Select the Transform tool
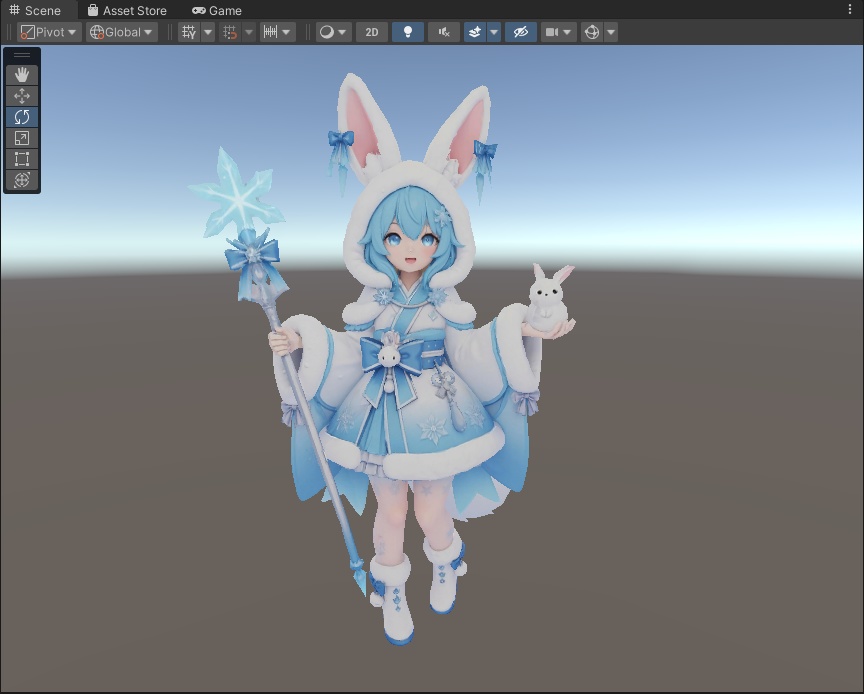 (21, 180)
